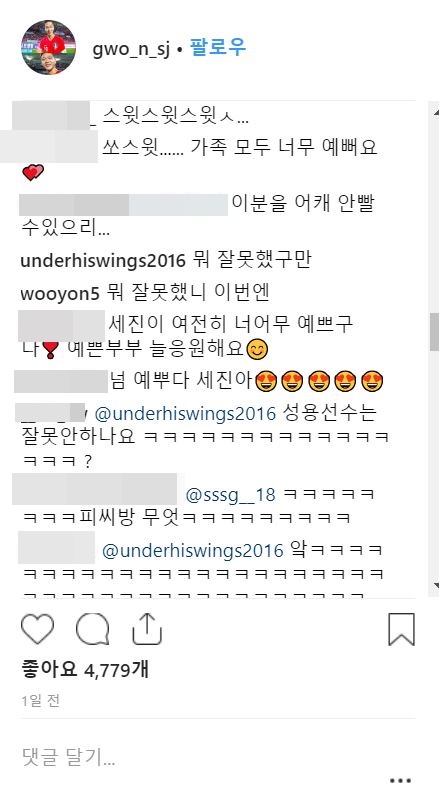Like the post with the heart icon
The image size is (439, 808).
(x=38, y=629)
